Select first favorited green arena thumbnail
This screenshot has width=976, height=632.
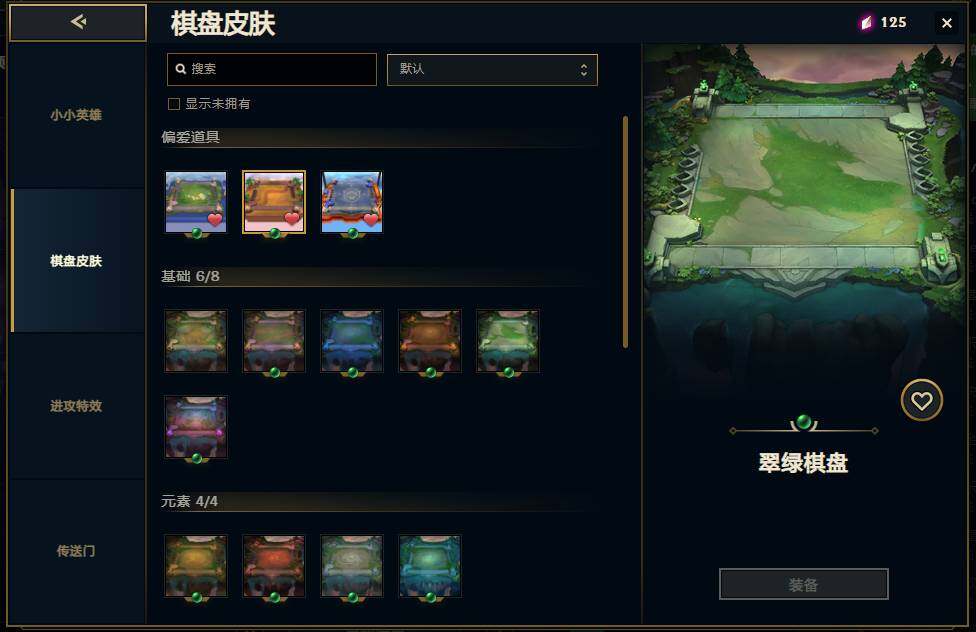tap(196, 202)
